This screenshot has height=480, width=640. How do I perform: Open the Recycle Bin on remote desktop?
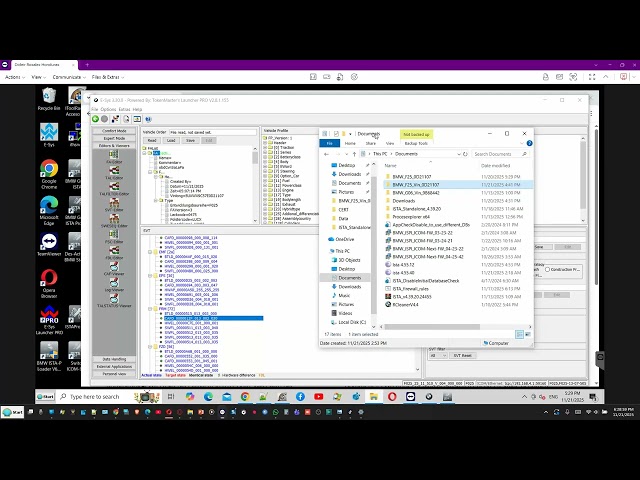pos(49,99)
